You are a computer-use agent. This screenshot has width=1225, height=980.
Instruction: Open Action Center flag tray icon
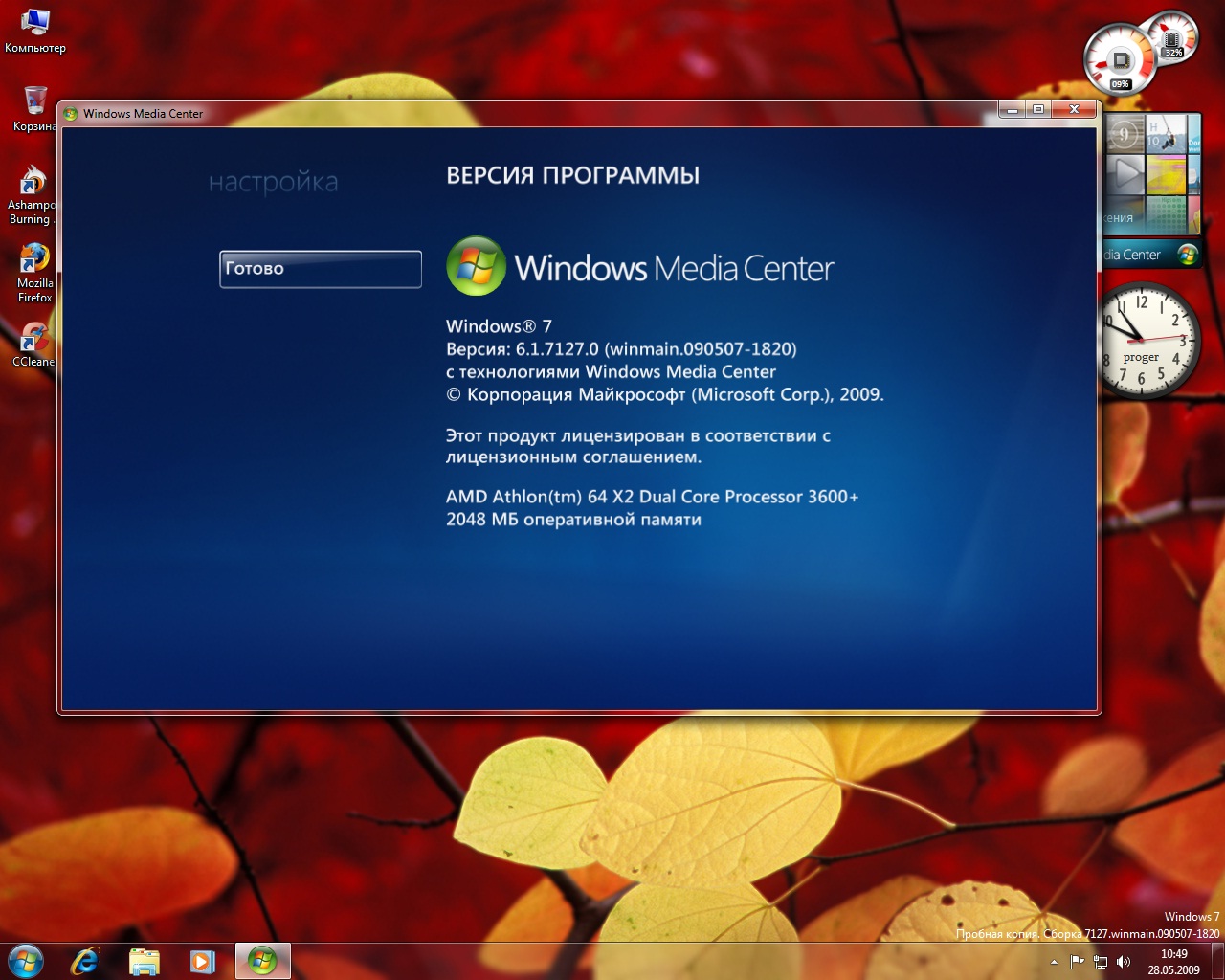point(1078,962)
